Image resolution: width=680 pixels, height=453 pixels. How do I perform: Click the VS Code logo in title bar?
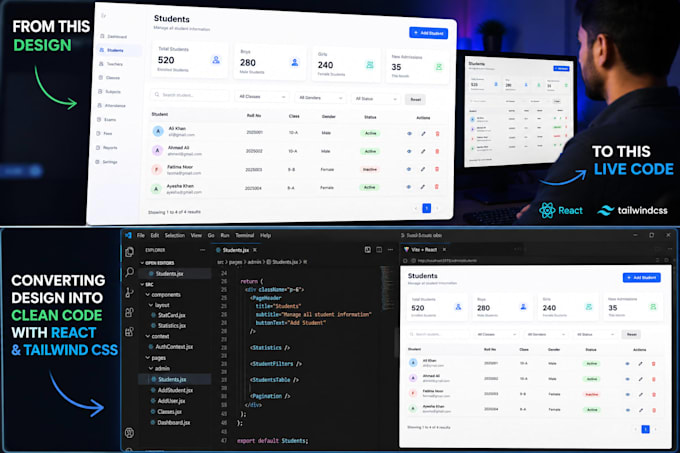click(x=128, y=235)
